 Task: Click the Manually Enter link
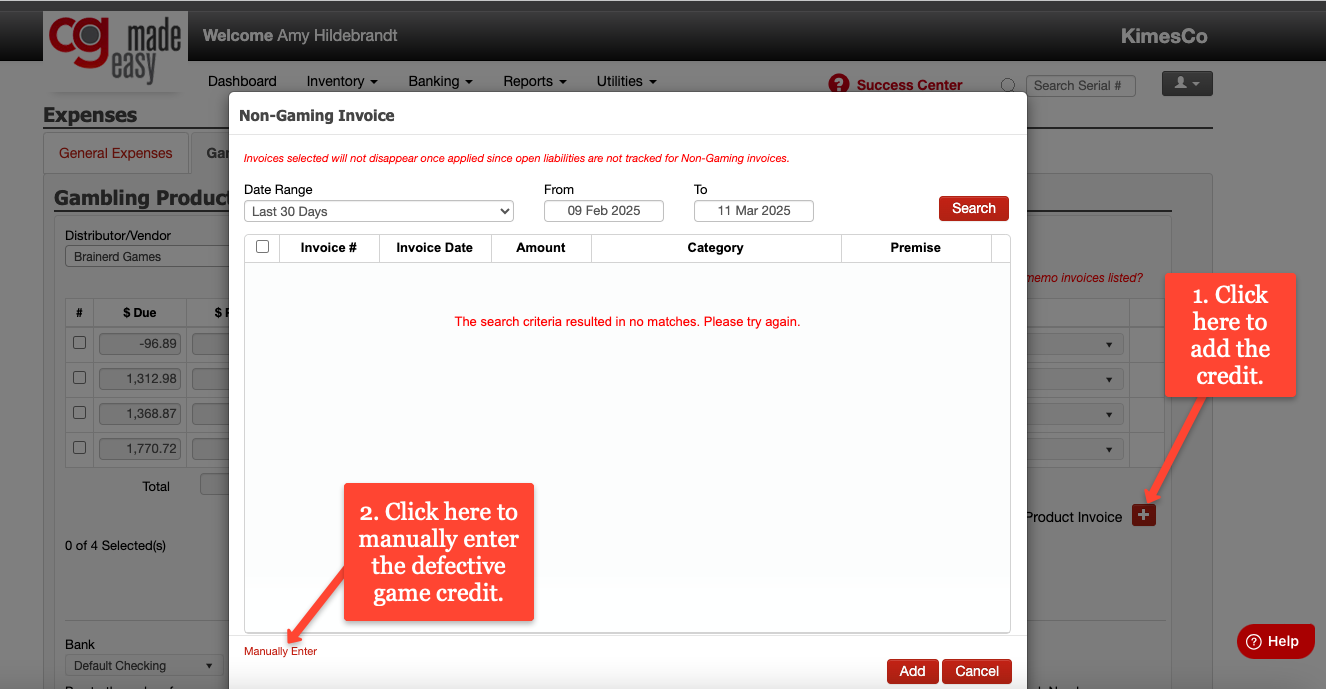[x=280, y=651]
